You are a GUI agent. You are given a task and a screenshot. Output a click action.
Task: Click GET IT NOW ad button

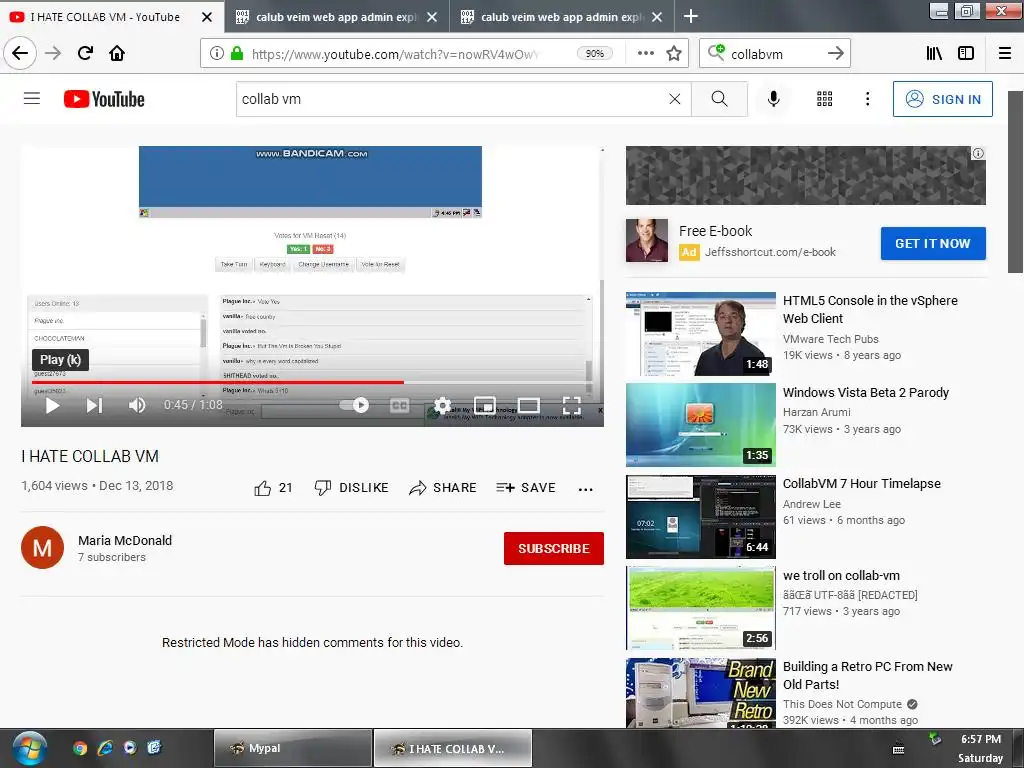(x=933, y=244)
